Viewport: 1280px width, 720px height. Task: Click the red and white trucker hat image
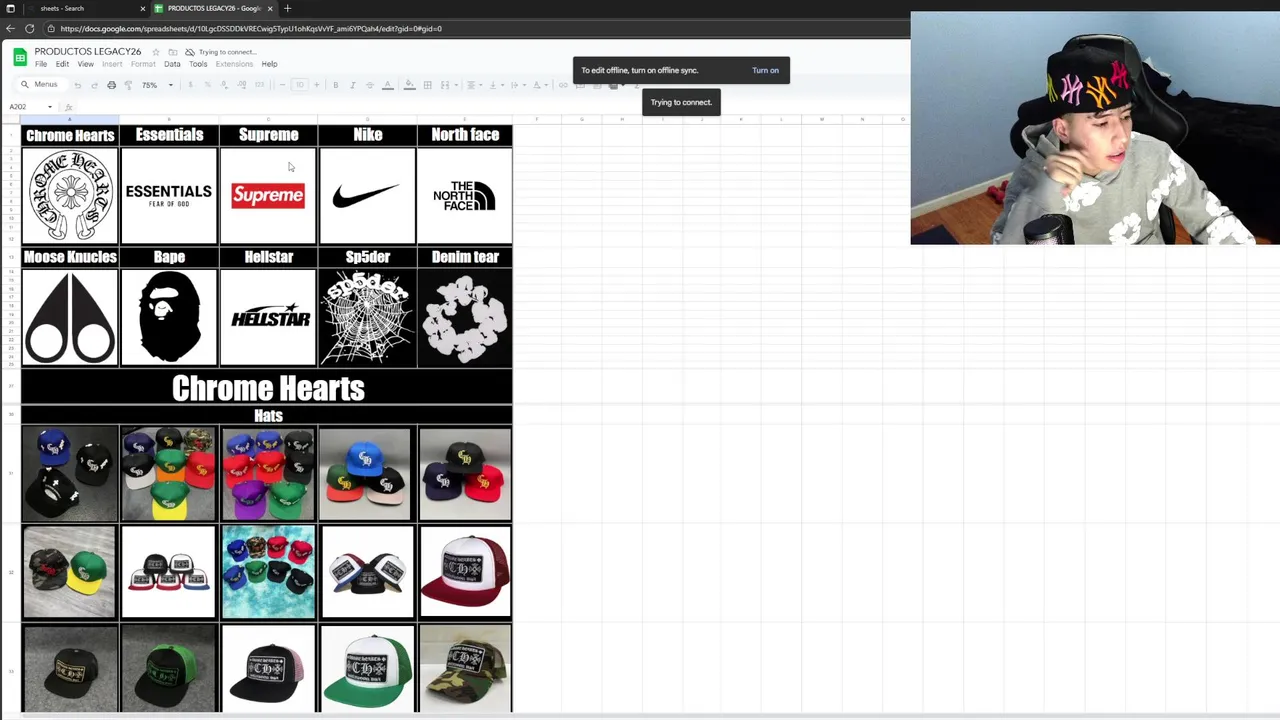tap(465, 571)
